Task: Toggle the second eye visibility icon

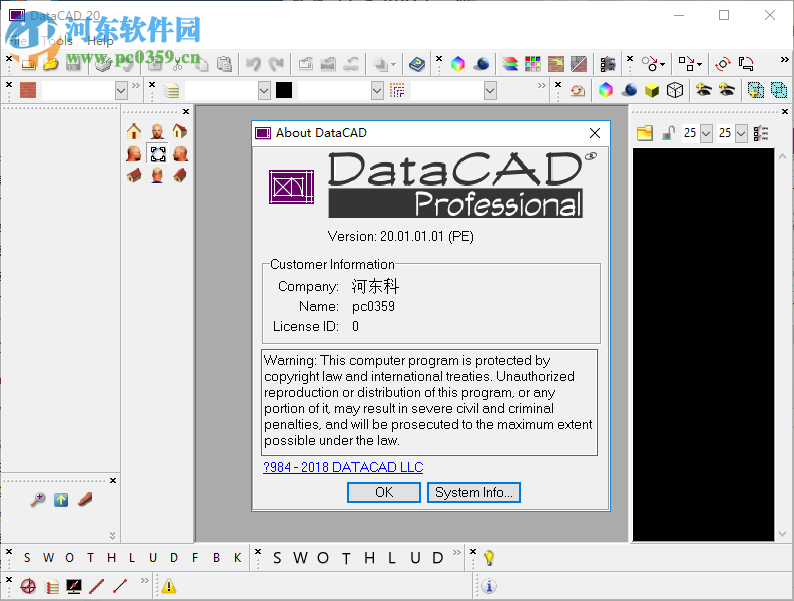Action: [727, 91]
